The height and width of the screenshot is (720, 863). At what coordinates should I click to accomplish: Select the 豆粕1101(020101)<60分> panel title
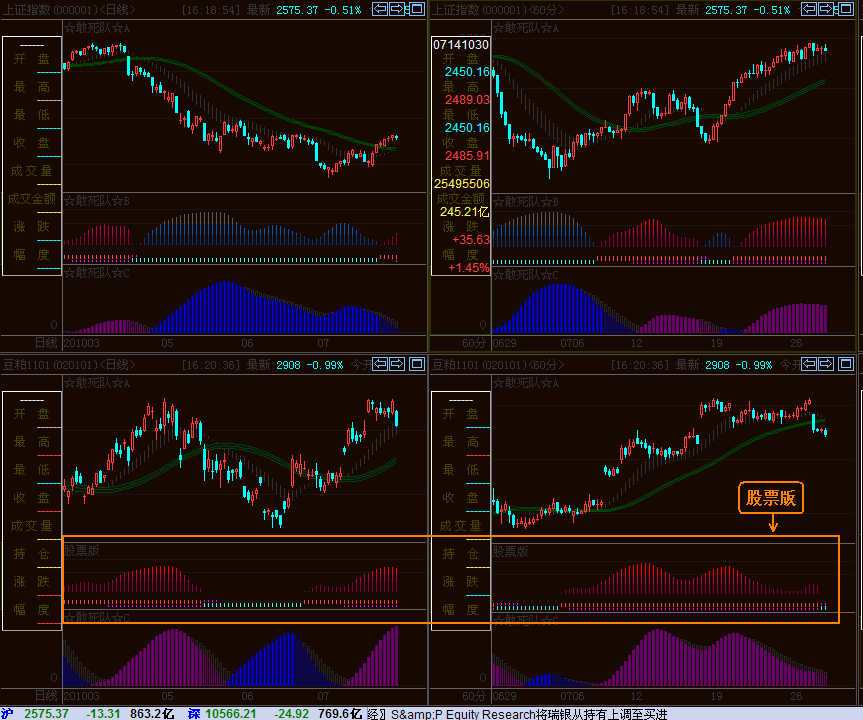498,364
